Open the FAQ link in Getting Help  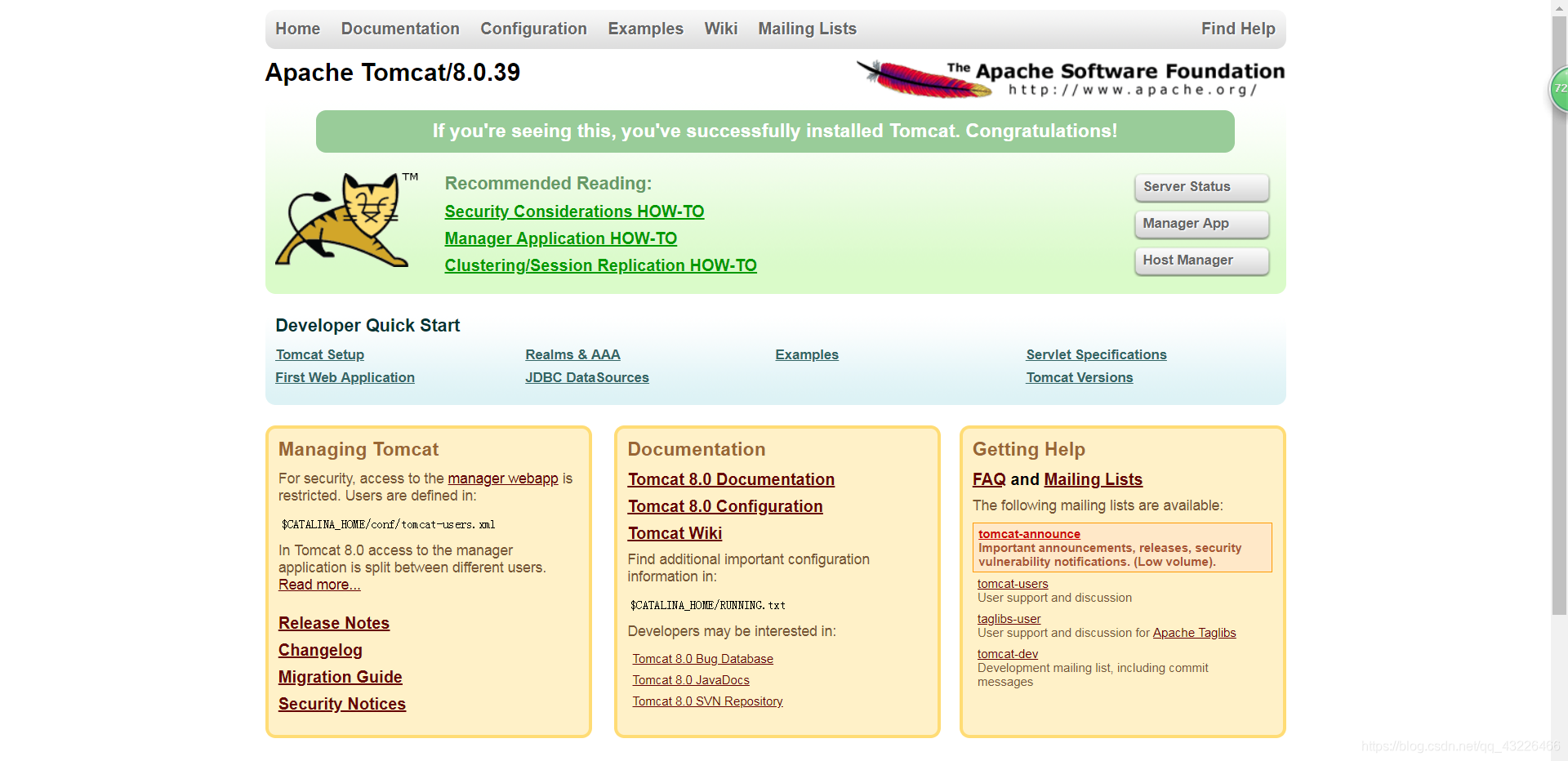[989, 479]
